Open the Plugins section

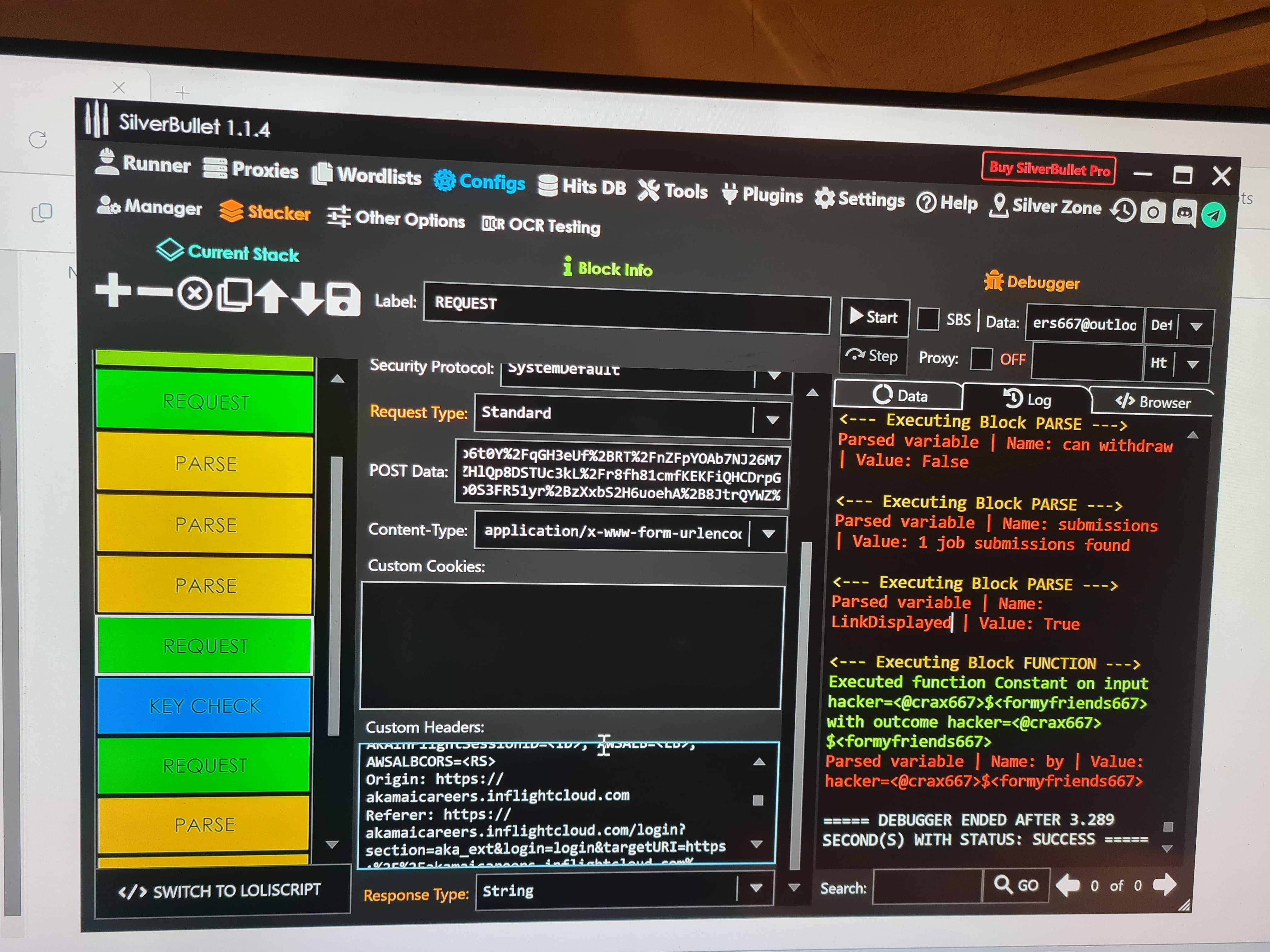[x=763, y=195]
